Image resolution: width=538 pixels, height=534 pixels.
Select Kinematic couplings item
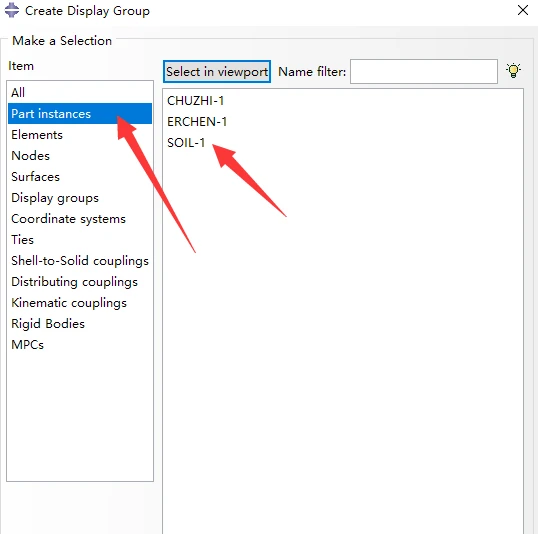[80, 303]
